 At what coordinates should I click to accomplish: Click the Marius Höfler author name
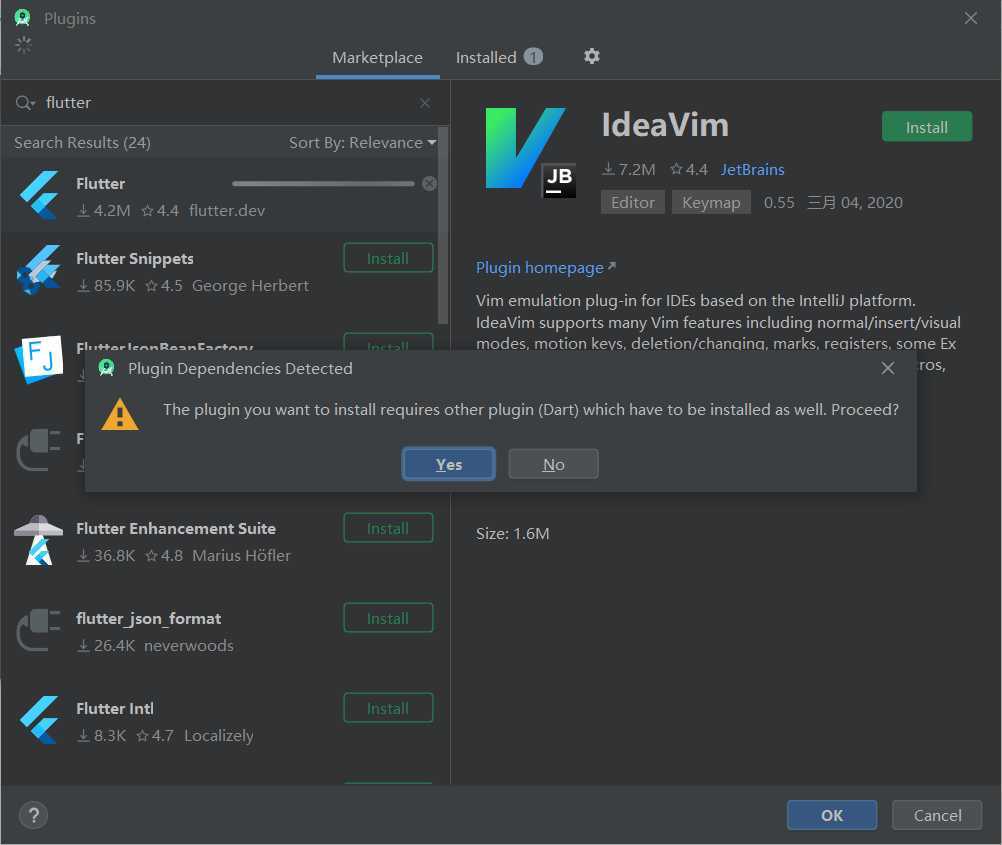[x=242, y=555]
